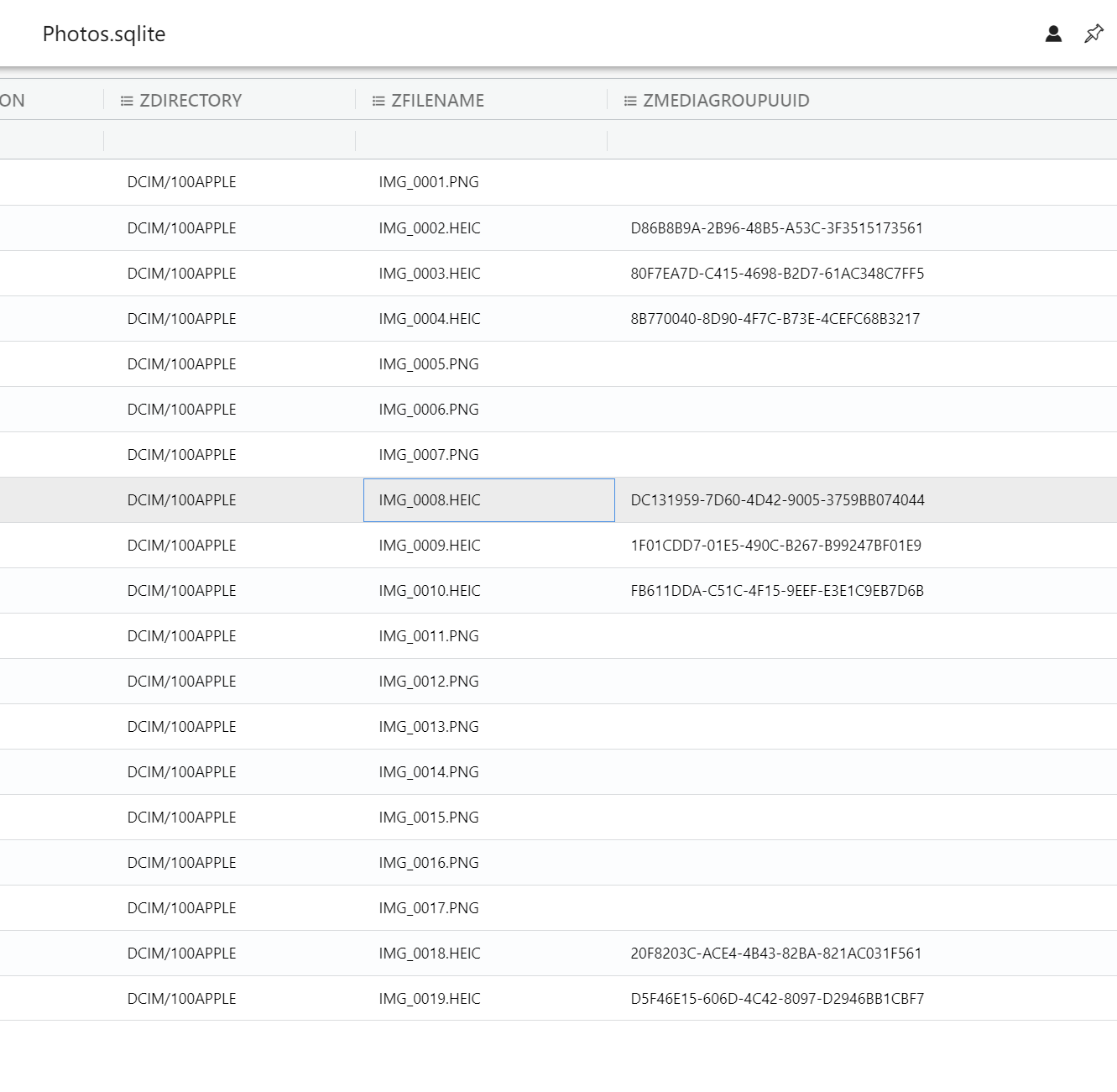1117x1092 pixels.
Task: Open ZFILENAME column menu icon
Action: click(378, 101)
